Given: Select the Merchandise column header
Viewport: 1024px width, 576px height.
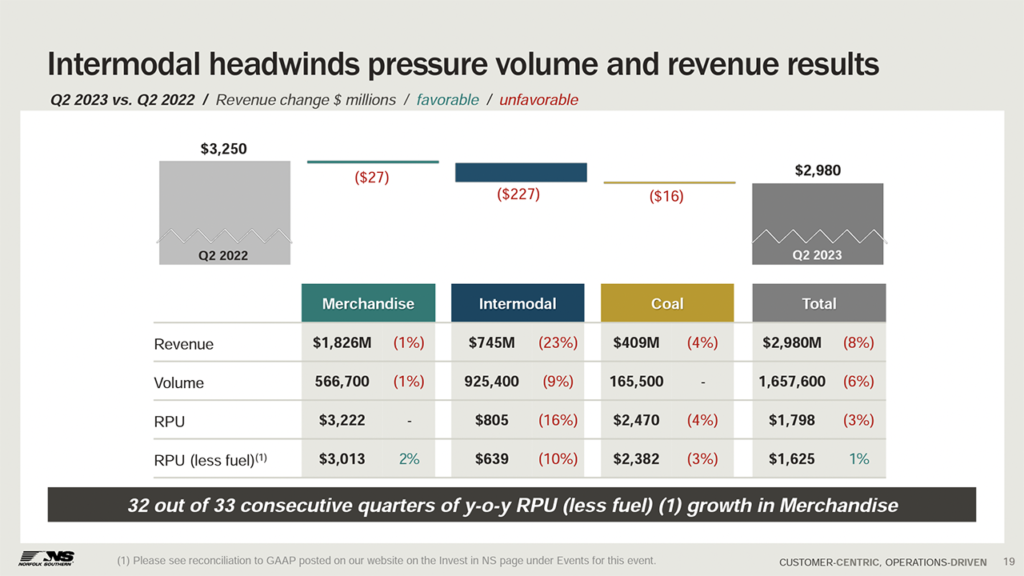Looking at the screenshot, I should (367, 303).
